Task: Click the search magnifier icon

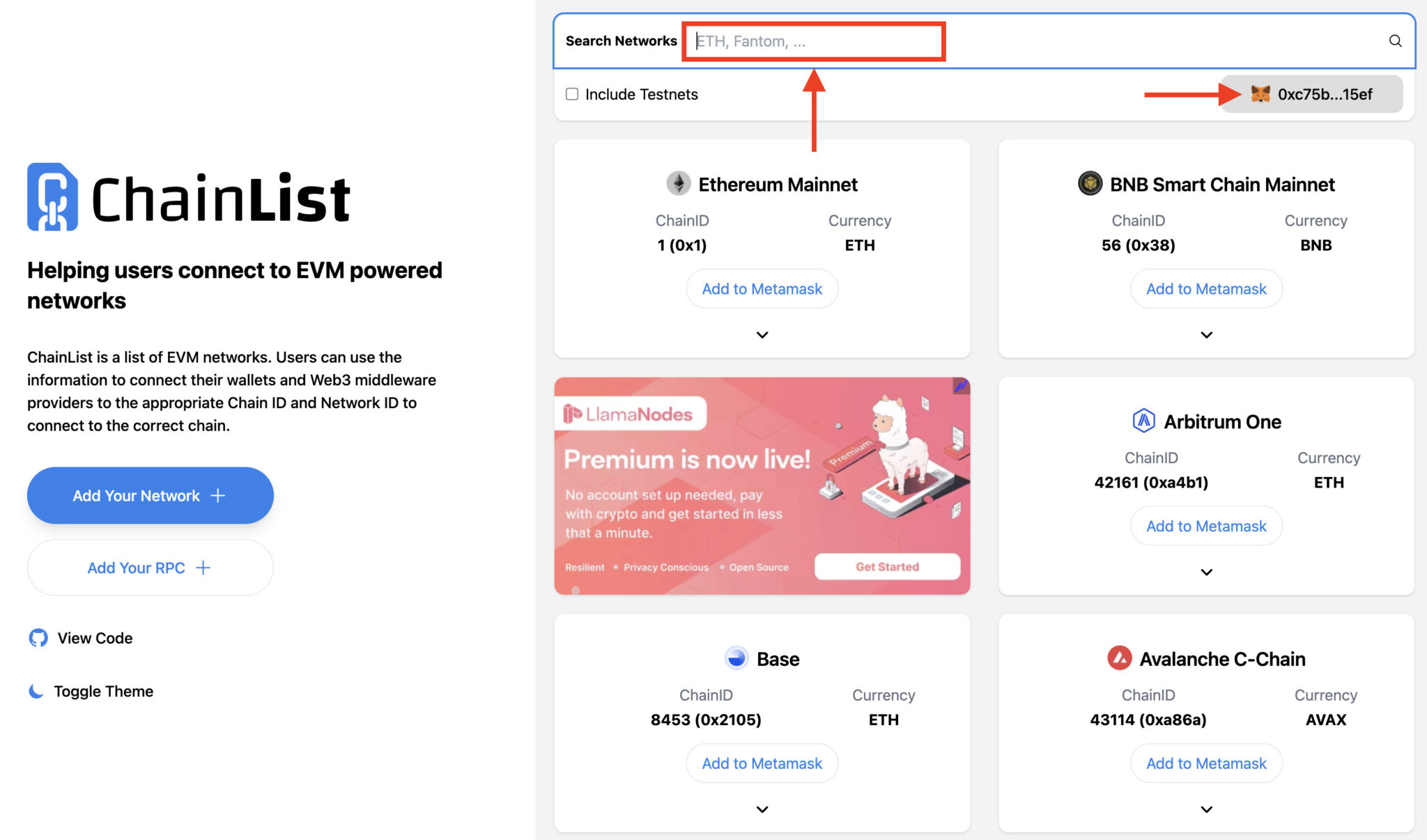Action: click(1394, 40)
